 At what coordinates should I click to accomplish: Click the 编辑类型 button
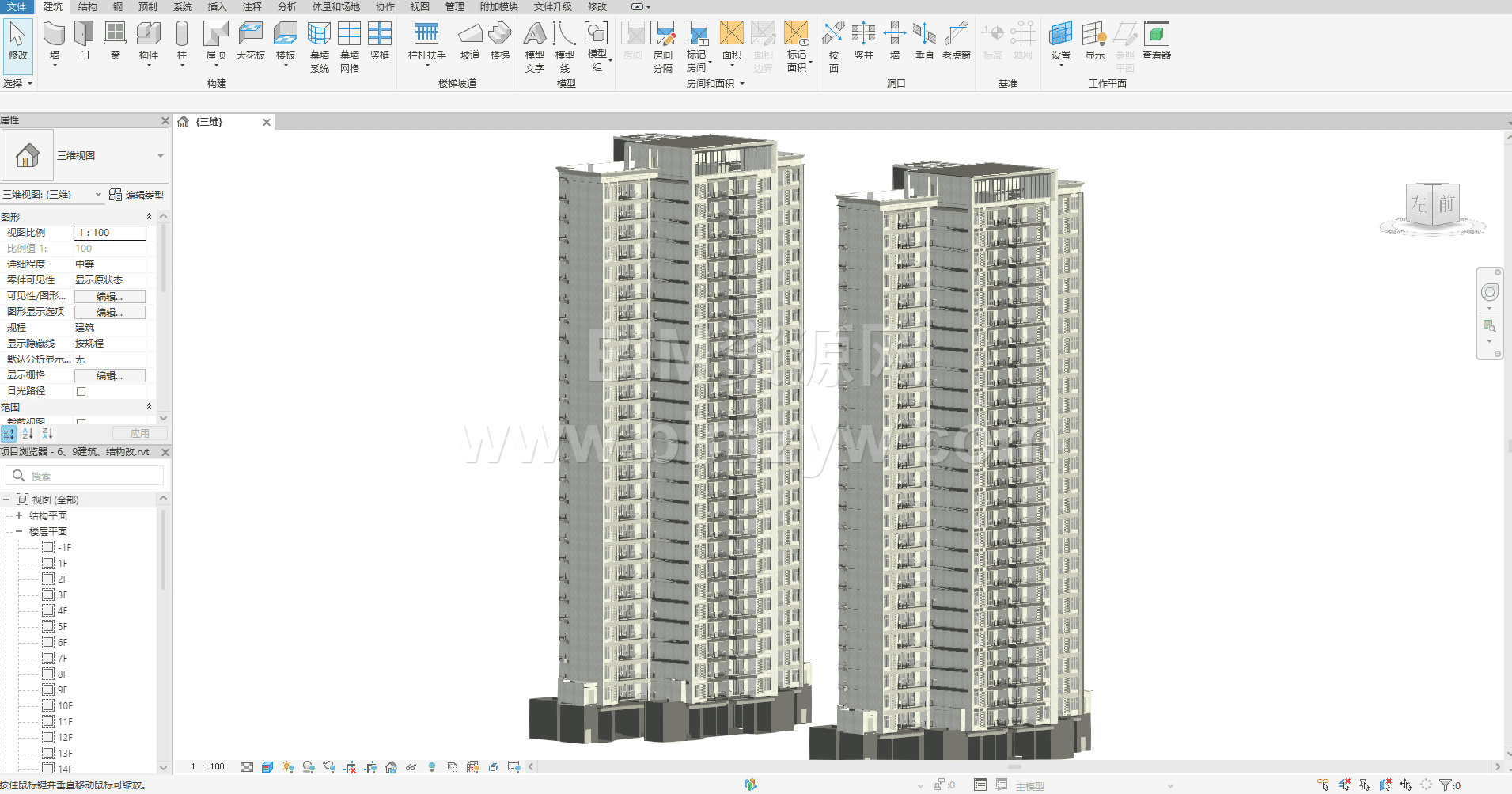[137, 195]
